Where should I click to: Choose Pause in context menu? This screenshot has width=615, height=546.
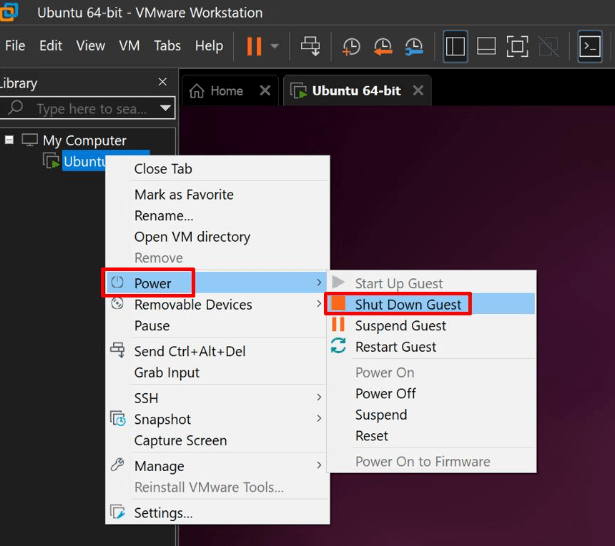[x=217, y=326]
